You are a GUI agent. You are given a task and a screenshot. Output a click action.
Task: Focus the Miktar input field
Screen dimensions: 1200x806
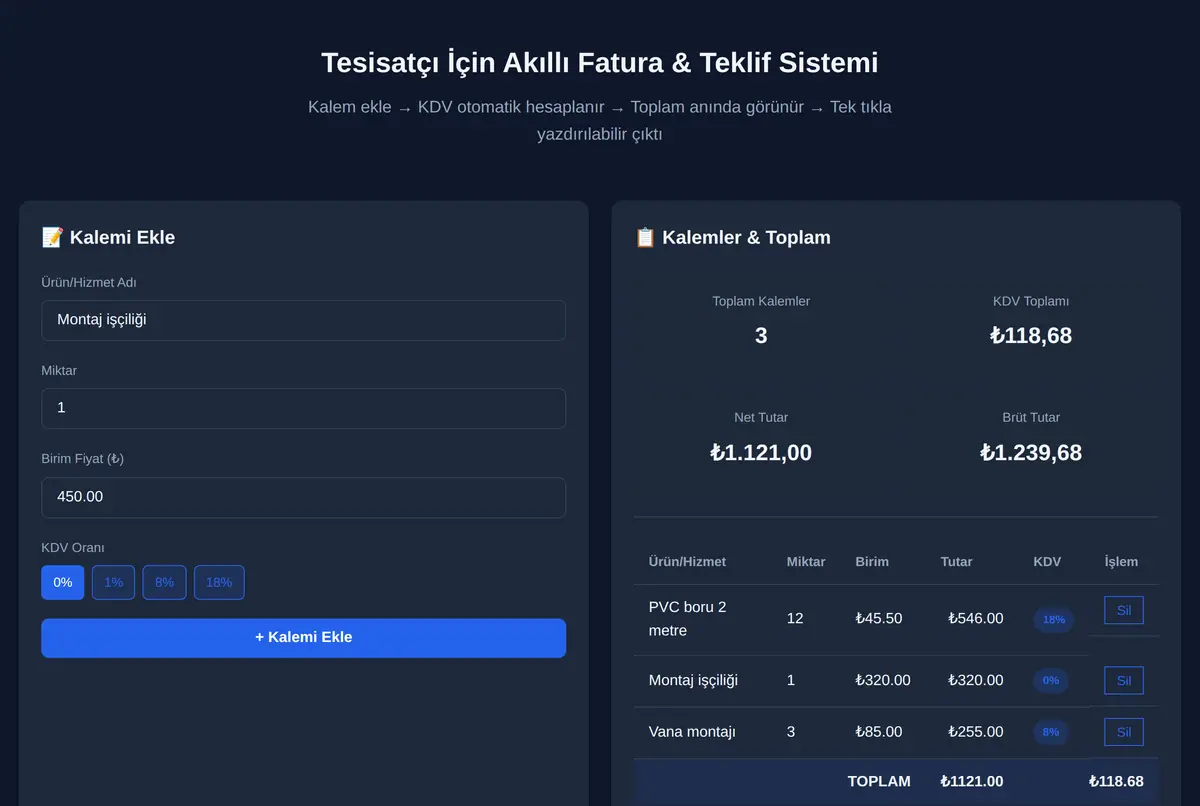(x=303, y=408)
